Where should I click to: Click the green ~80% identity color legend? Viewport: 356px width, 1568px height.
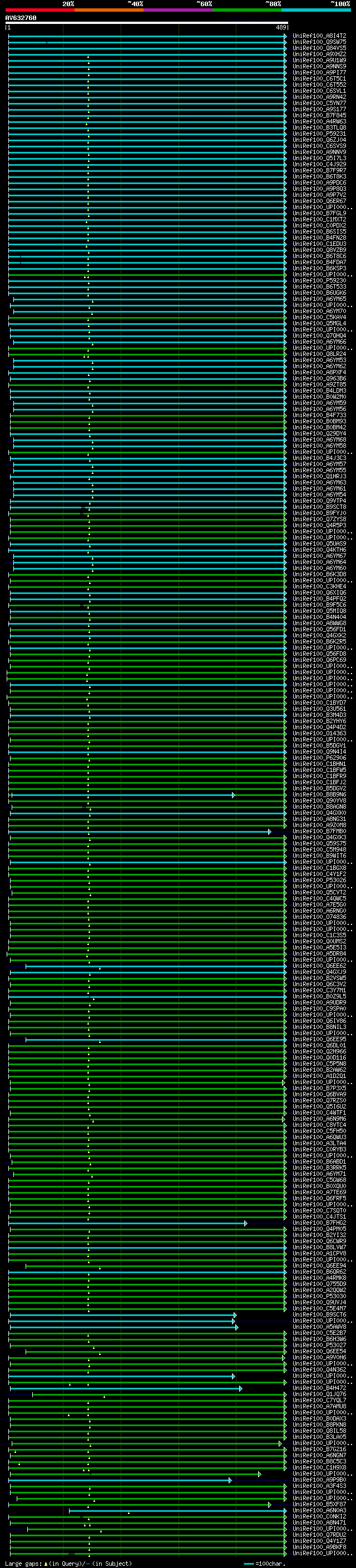pos(246,10)
